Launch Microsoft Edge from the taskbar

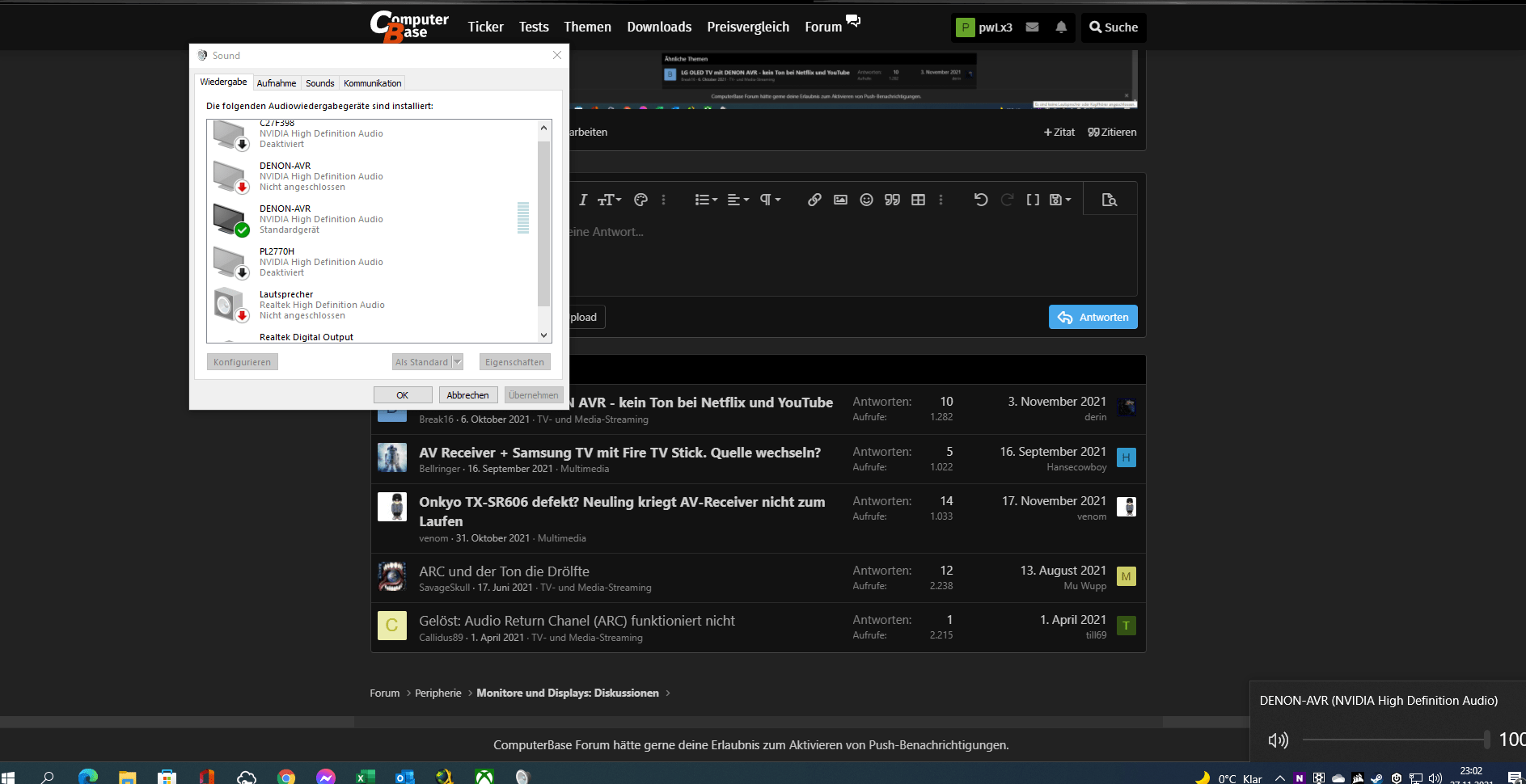(x=87, y=777)
